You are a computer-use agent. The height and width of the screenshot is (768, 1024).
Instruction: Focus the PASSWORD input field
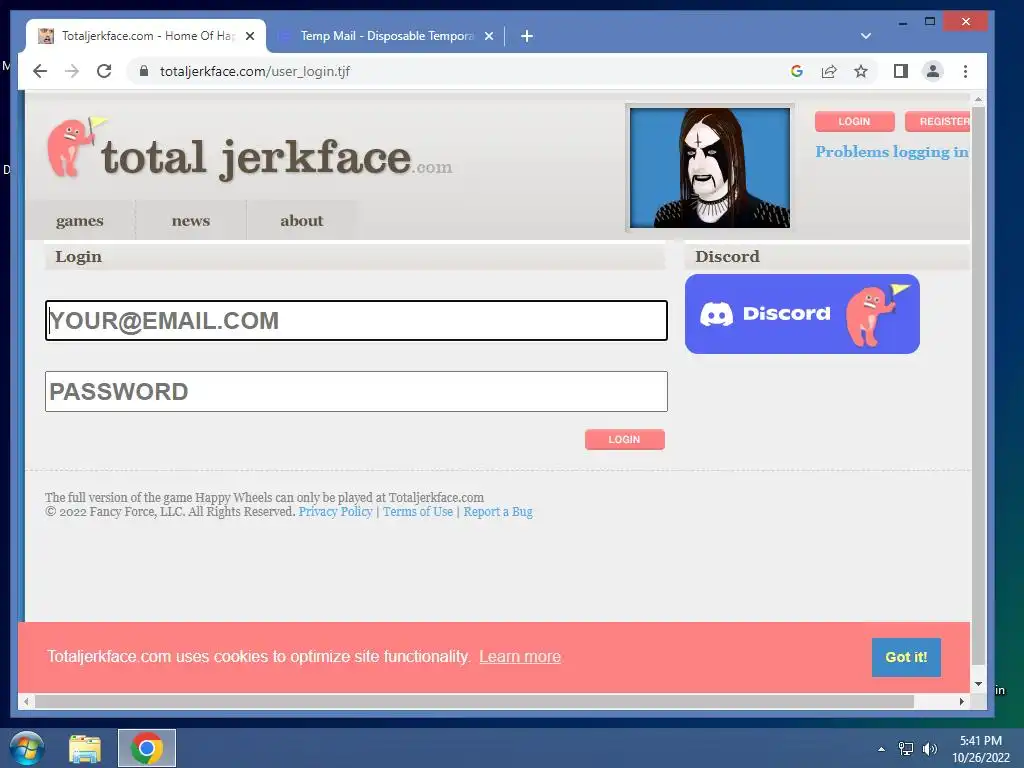coord(357,392)
